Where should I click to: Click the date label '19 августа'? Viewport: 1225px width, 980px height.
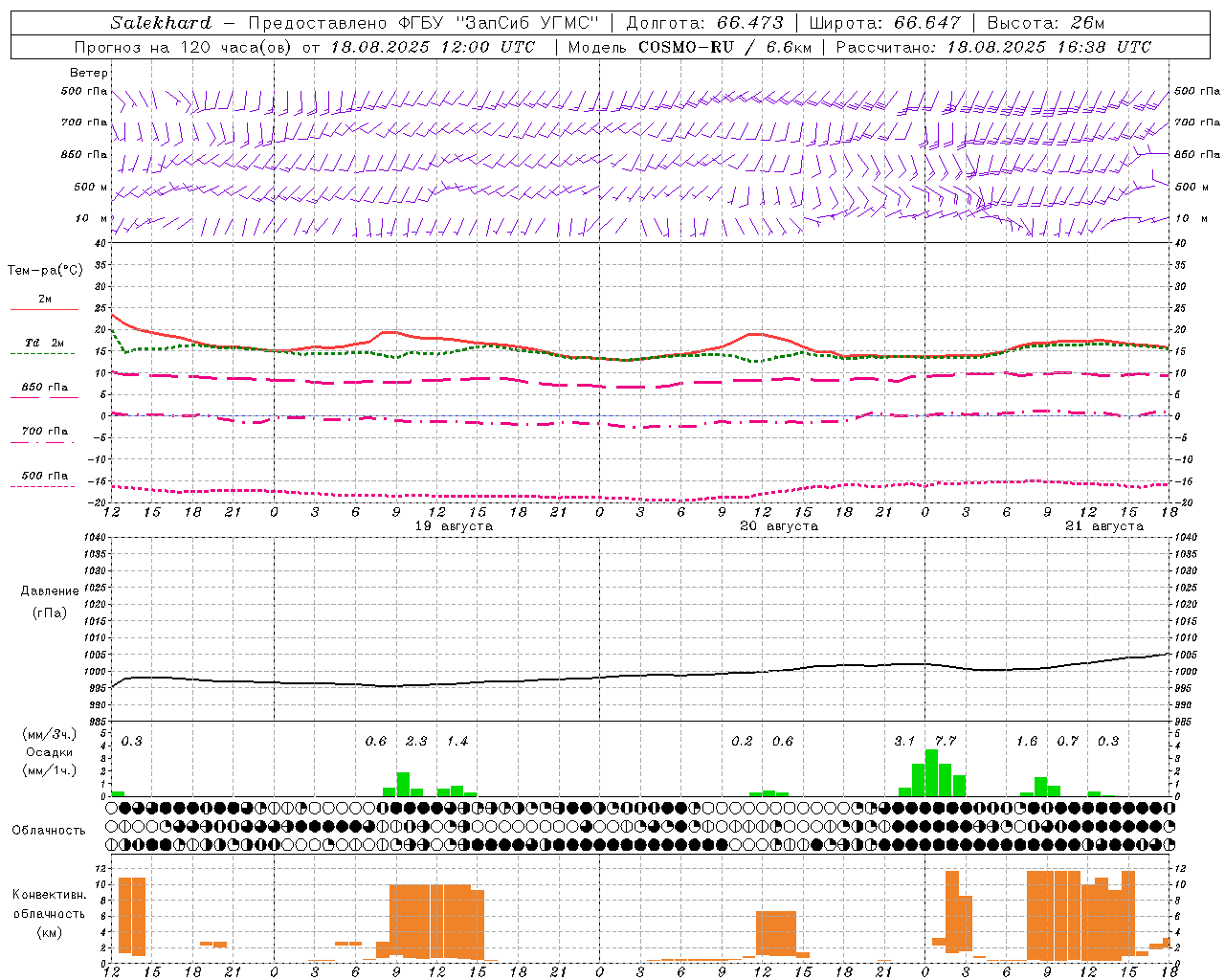pyautogui.click(x=454, y=526)
